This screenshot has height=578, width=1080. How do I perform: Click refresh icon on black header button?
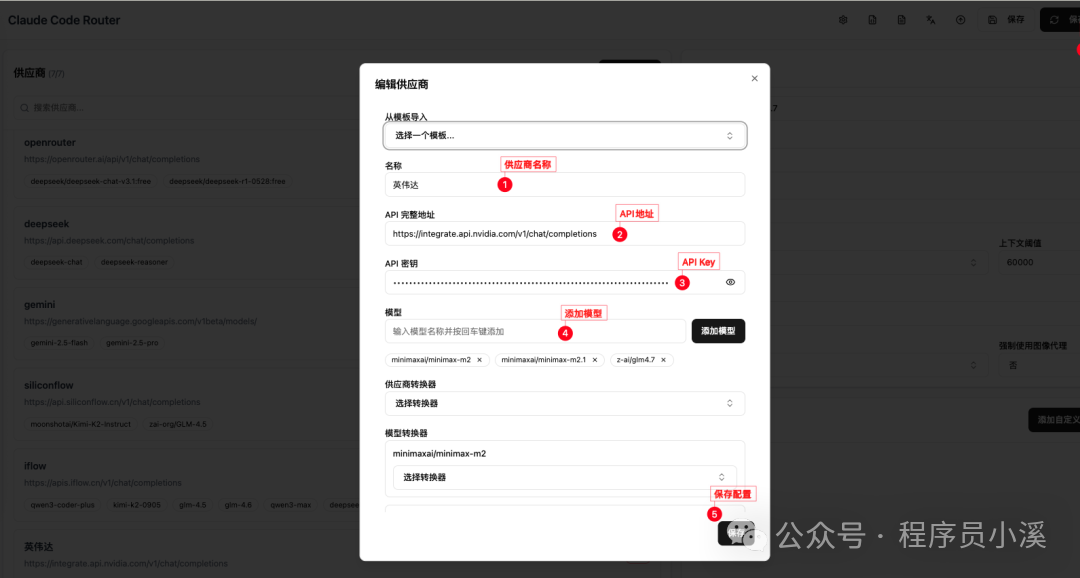coord(1054,20)
